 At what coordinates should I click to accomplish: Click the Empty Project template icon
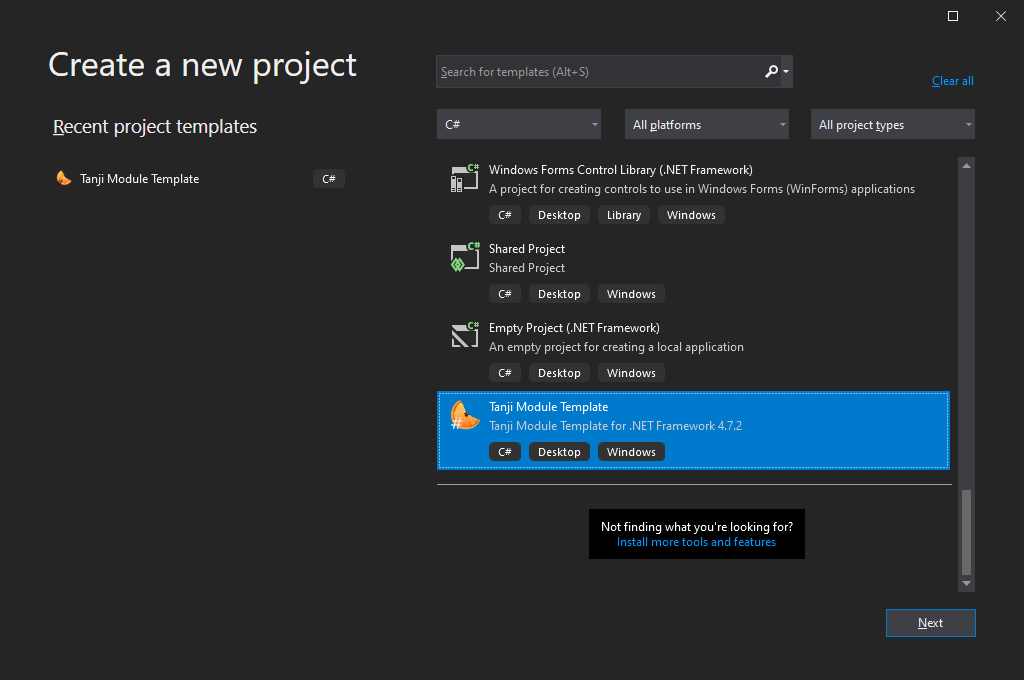click(x=464, y=336)
